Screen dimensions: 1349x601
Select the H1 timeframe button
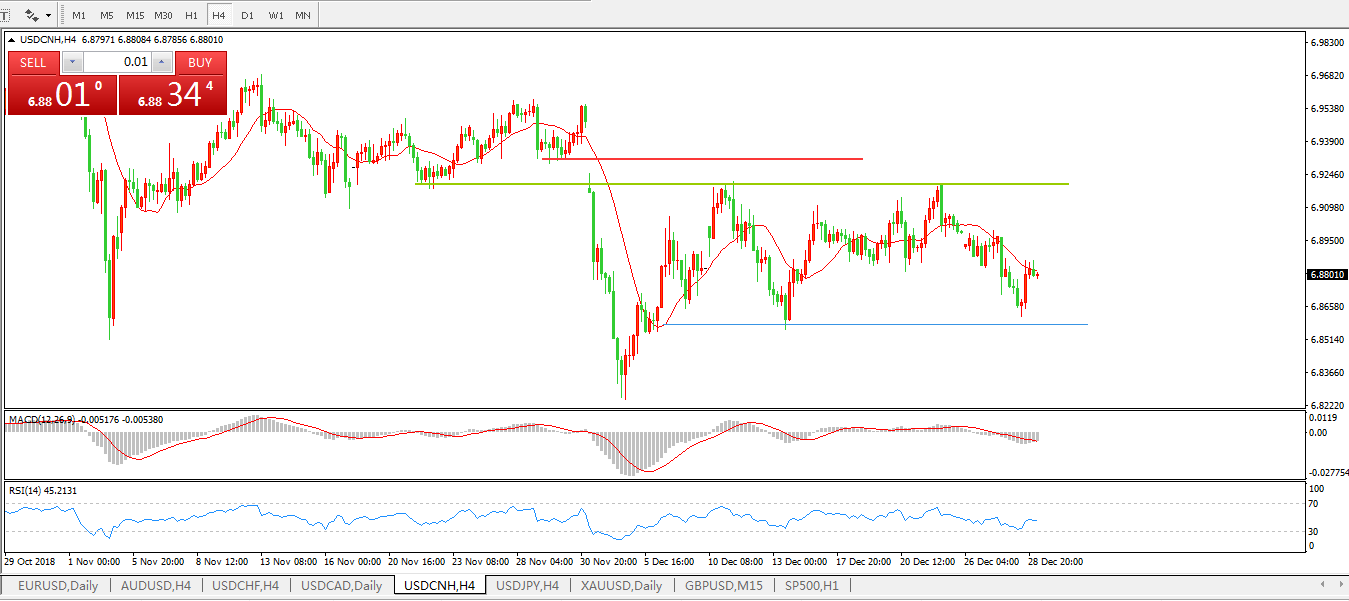coord(191,16)
